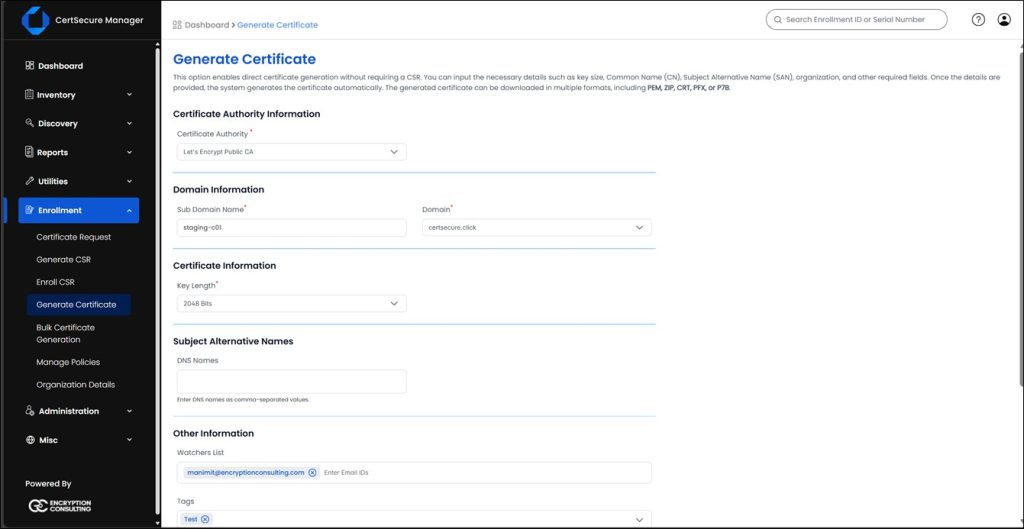Viewport: 1024px width, 529px height.
Task: Click the DNS Names input box
Action: tap(291, 381)
